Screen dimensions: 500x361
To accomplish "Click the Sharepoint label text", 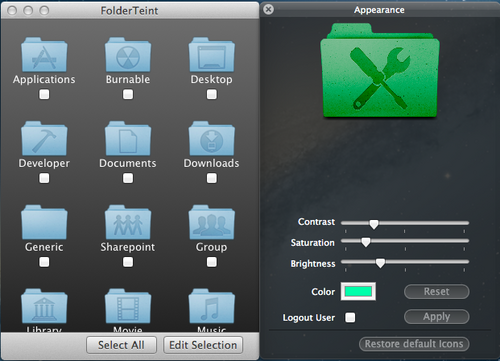I will click(128, 247).
